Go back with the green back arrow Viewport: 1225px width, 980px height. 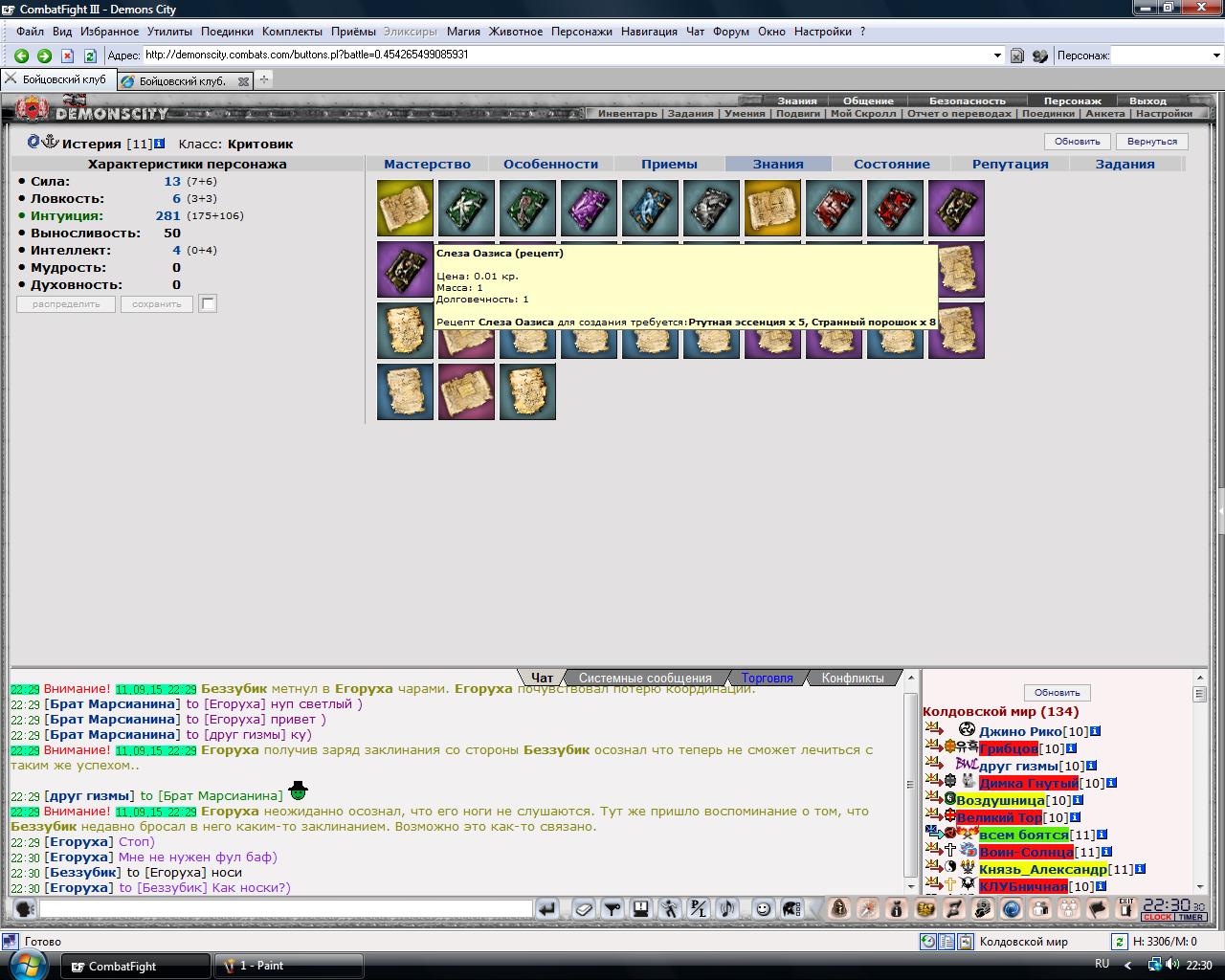tap(21, 56)
